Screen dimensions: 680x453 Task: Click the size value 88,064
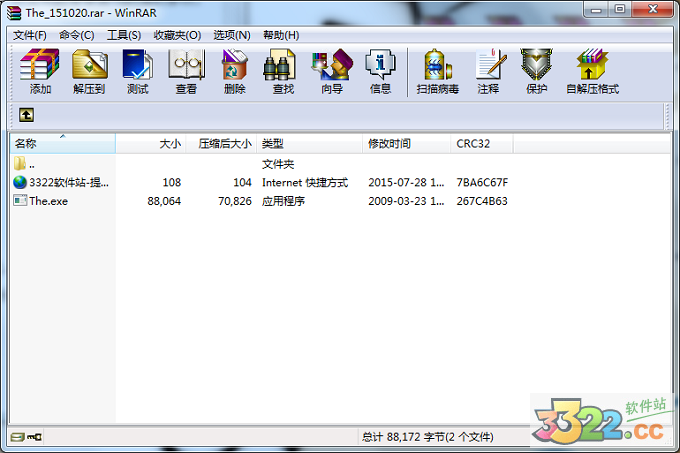[x=164, y=201]
